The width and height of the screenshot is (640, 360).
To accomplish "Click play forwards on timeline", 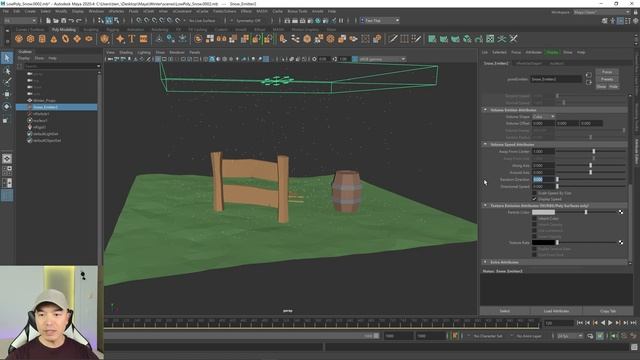I will (x=610, y=323).
